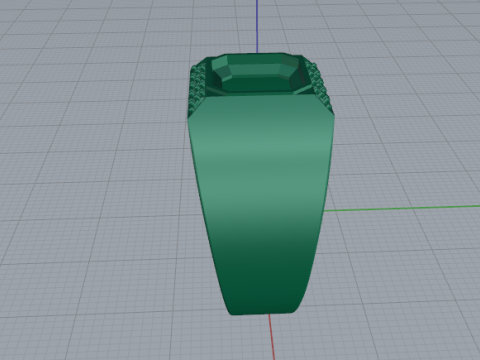Pick the right side pavé stone cluster
480x360 pixels.
click(320, 87)
